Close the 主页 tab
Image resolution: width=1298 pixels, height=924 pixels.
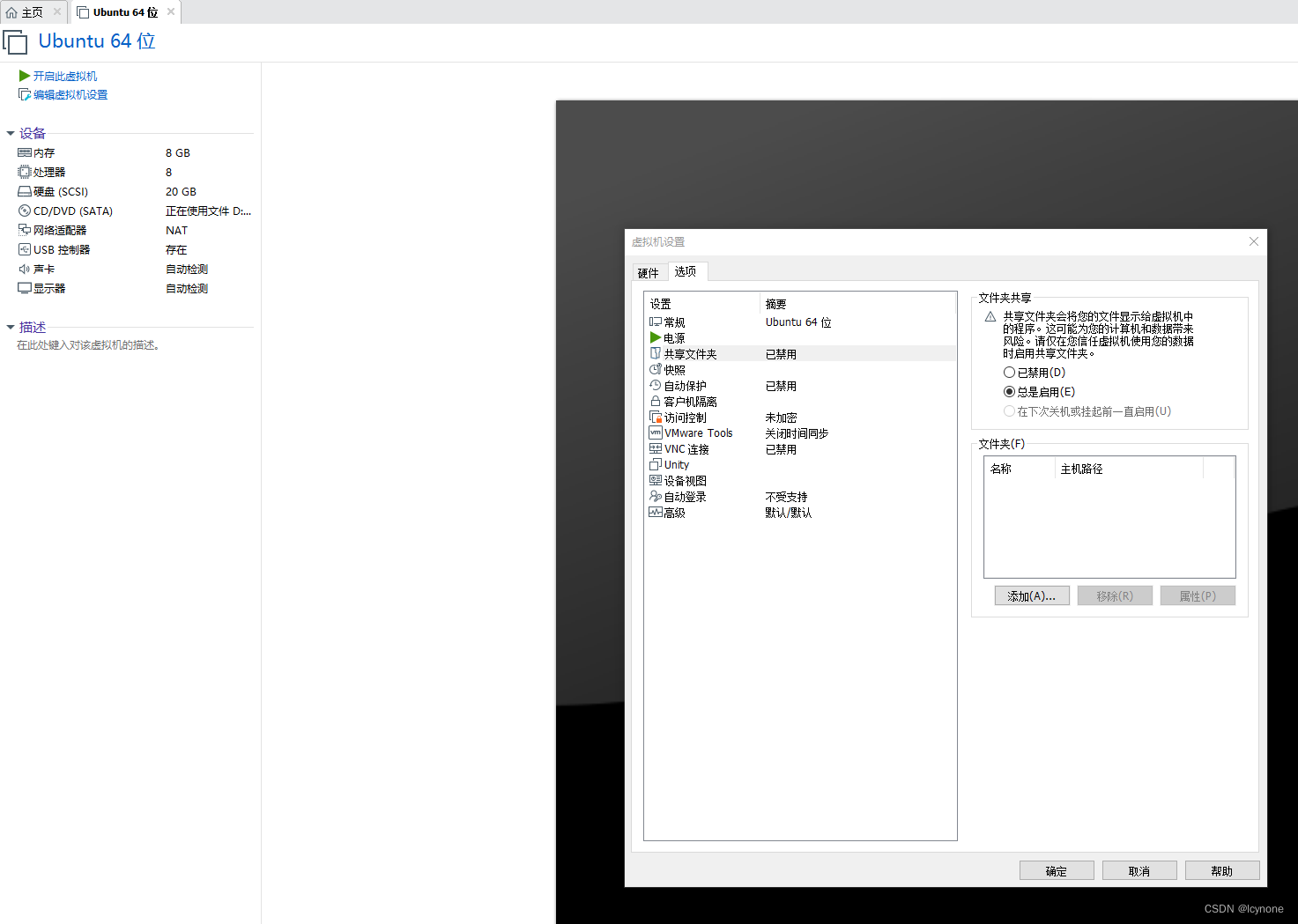(57, 12)
